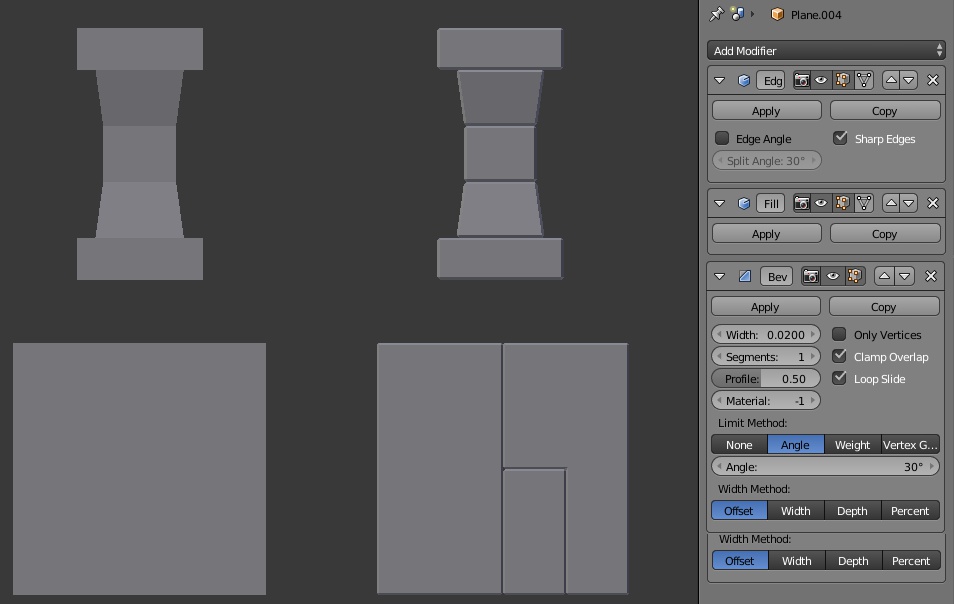Apply the Edg modifier

(x=767, y=111)
